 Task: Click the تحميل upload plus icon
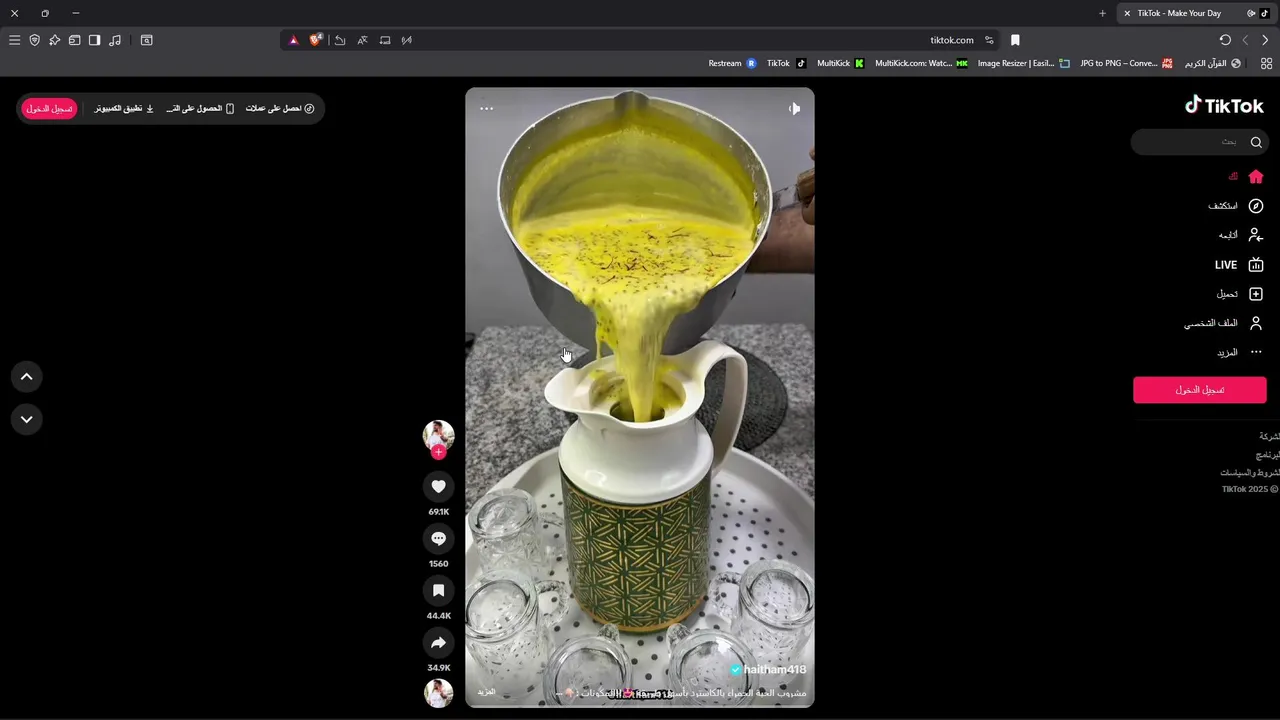1256,294
